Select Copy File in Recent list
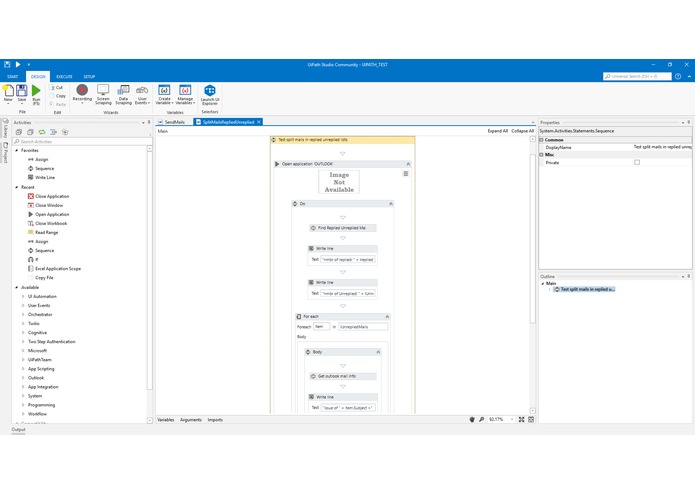 click(40, 278)
